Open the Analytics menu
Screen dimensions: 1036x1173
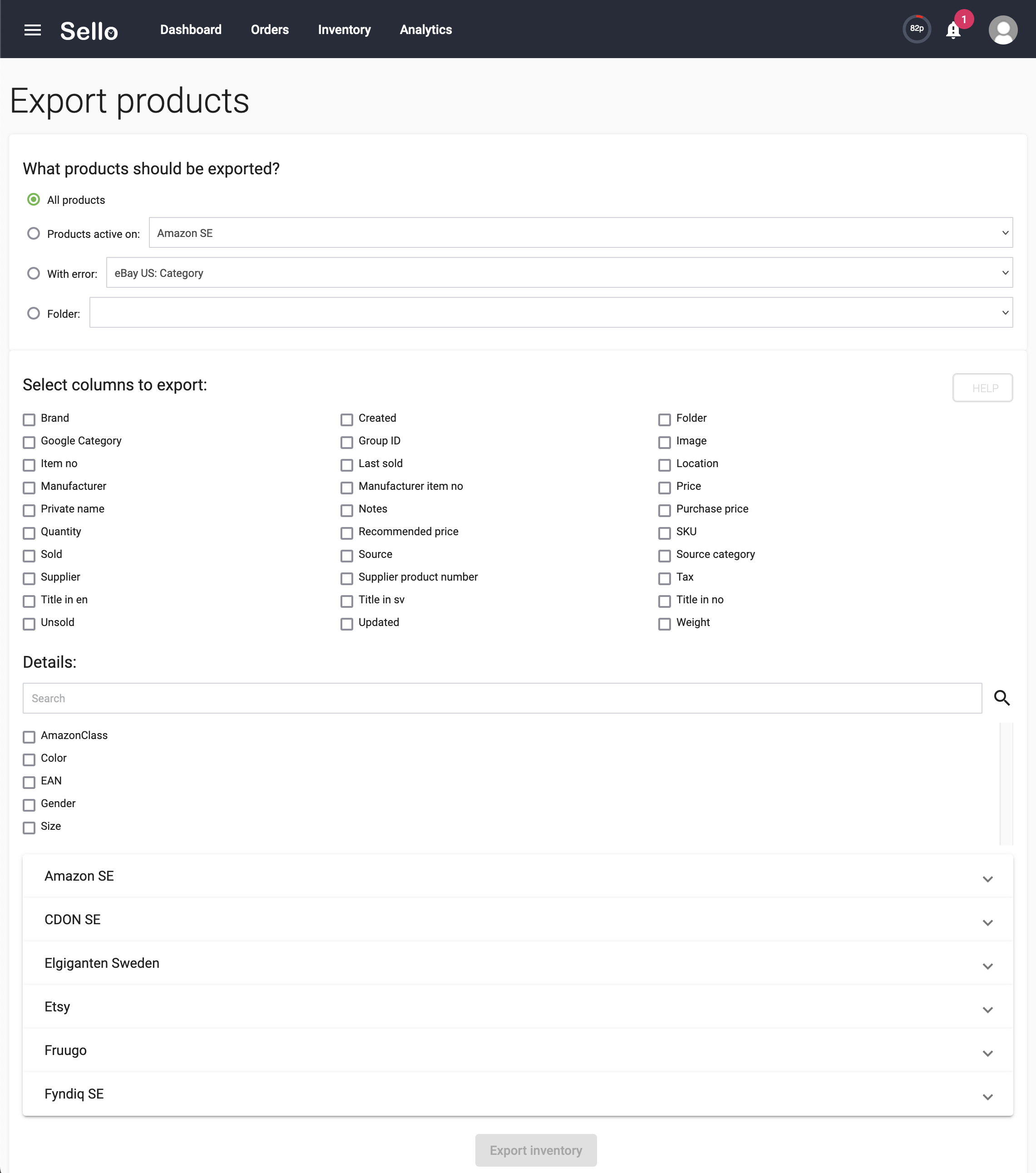426,30
